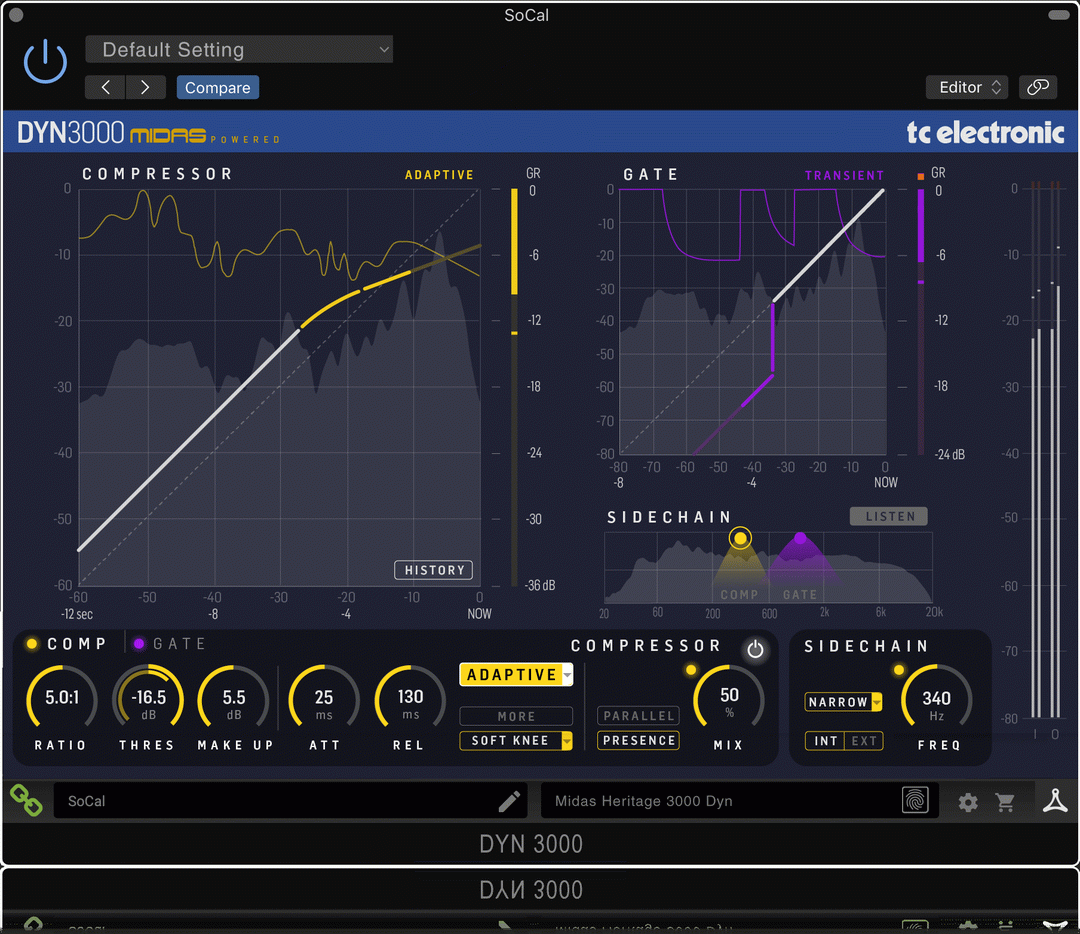Toggle the PRESENCE button
Viewport: 1080px width, 934px height.
click(638, 741)
